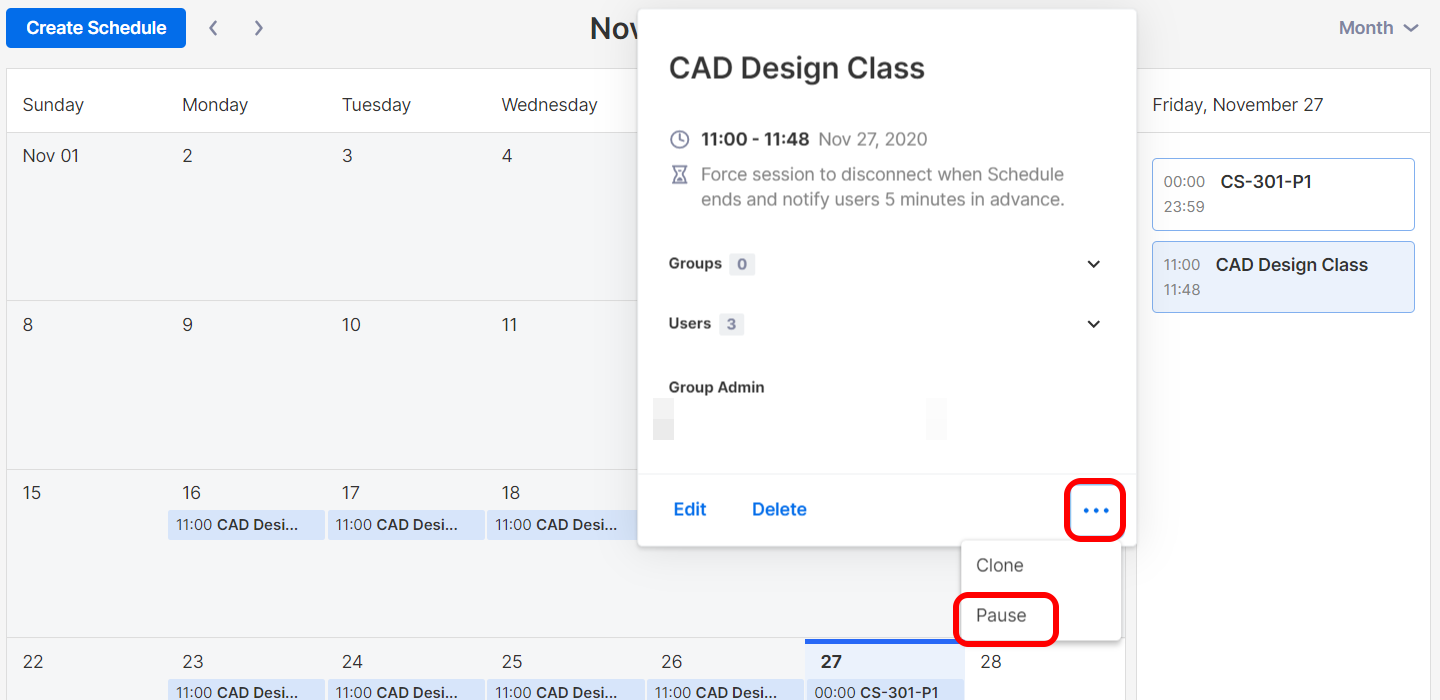Select date 28 in the calendar
The height and width of the screenshot is (700, 1440).
point(991,662)
